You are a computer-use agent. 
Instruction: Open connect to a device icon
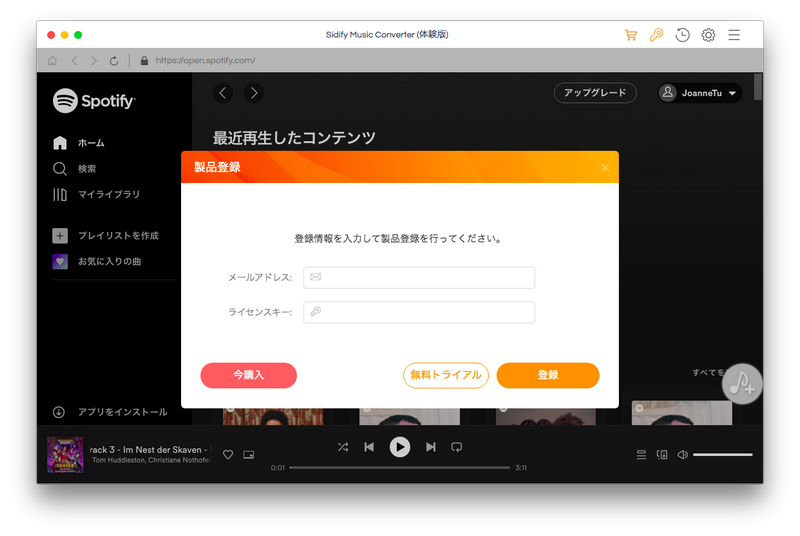[662, 454]
